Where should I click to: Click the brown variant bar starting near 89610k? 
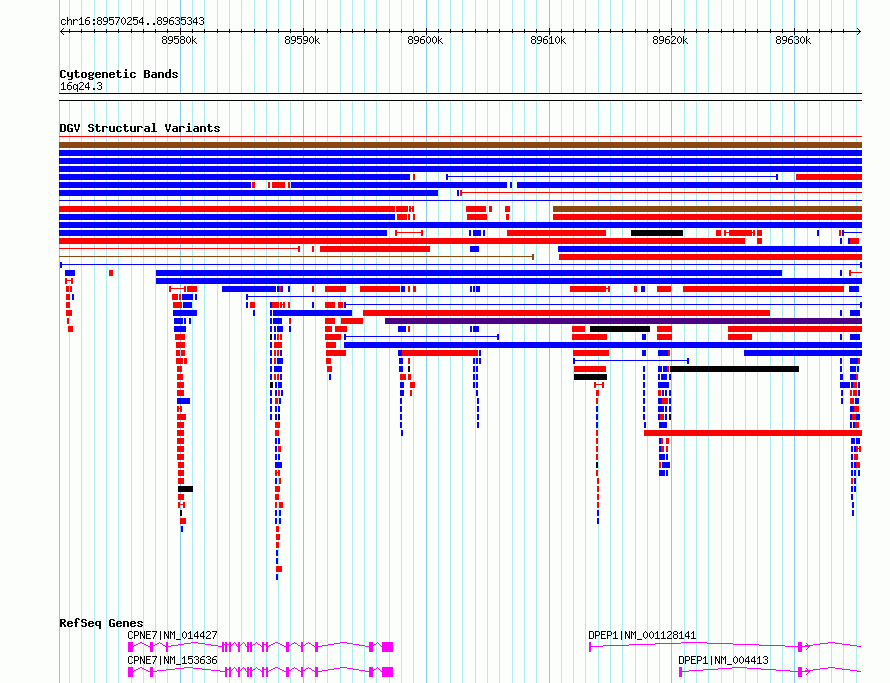click(x=707, y=209)
